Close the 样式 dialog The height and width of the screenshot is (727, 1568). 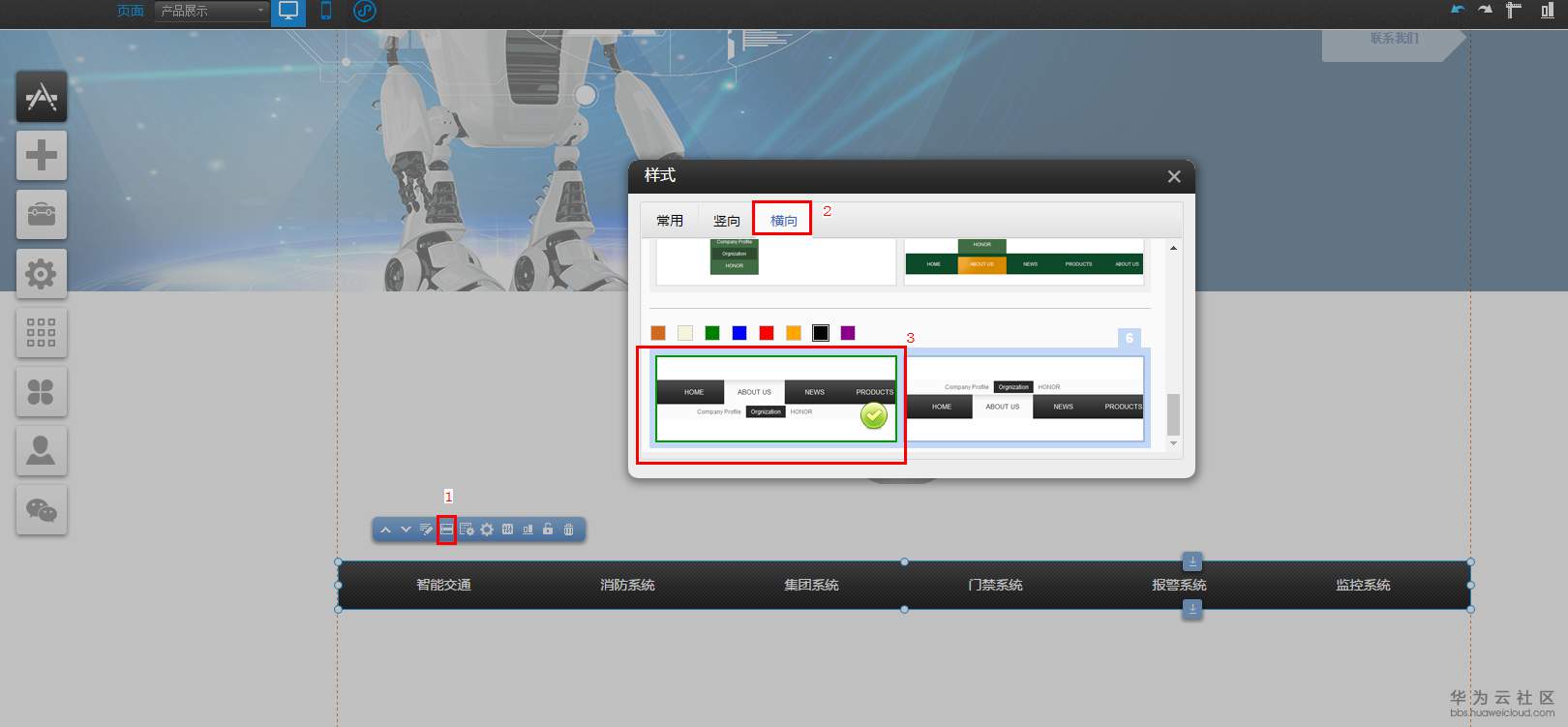1174,176
